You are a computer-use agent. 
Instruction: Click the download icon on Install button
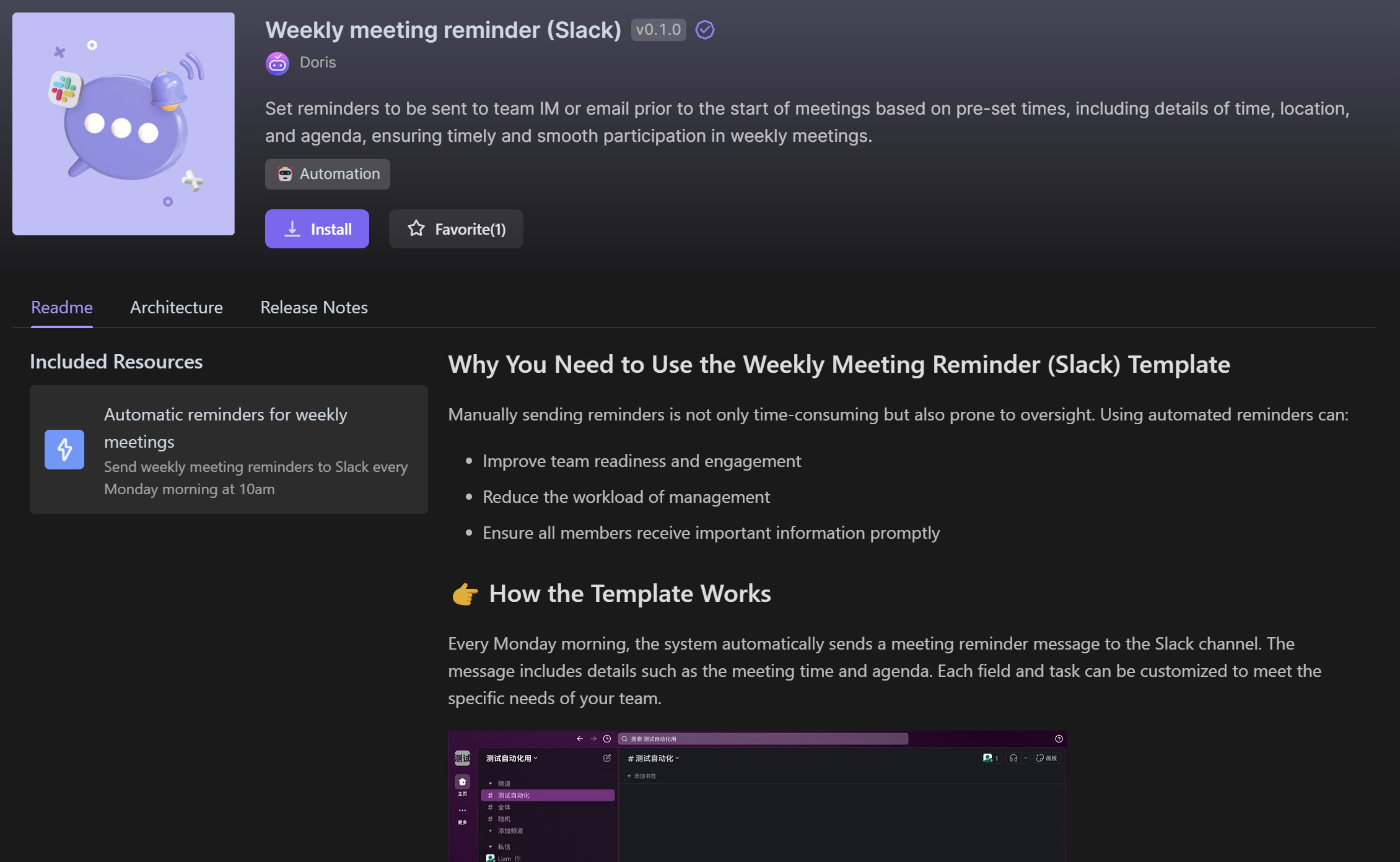(x=291, y=228)
